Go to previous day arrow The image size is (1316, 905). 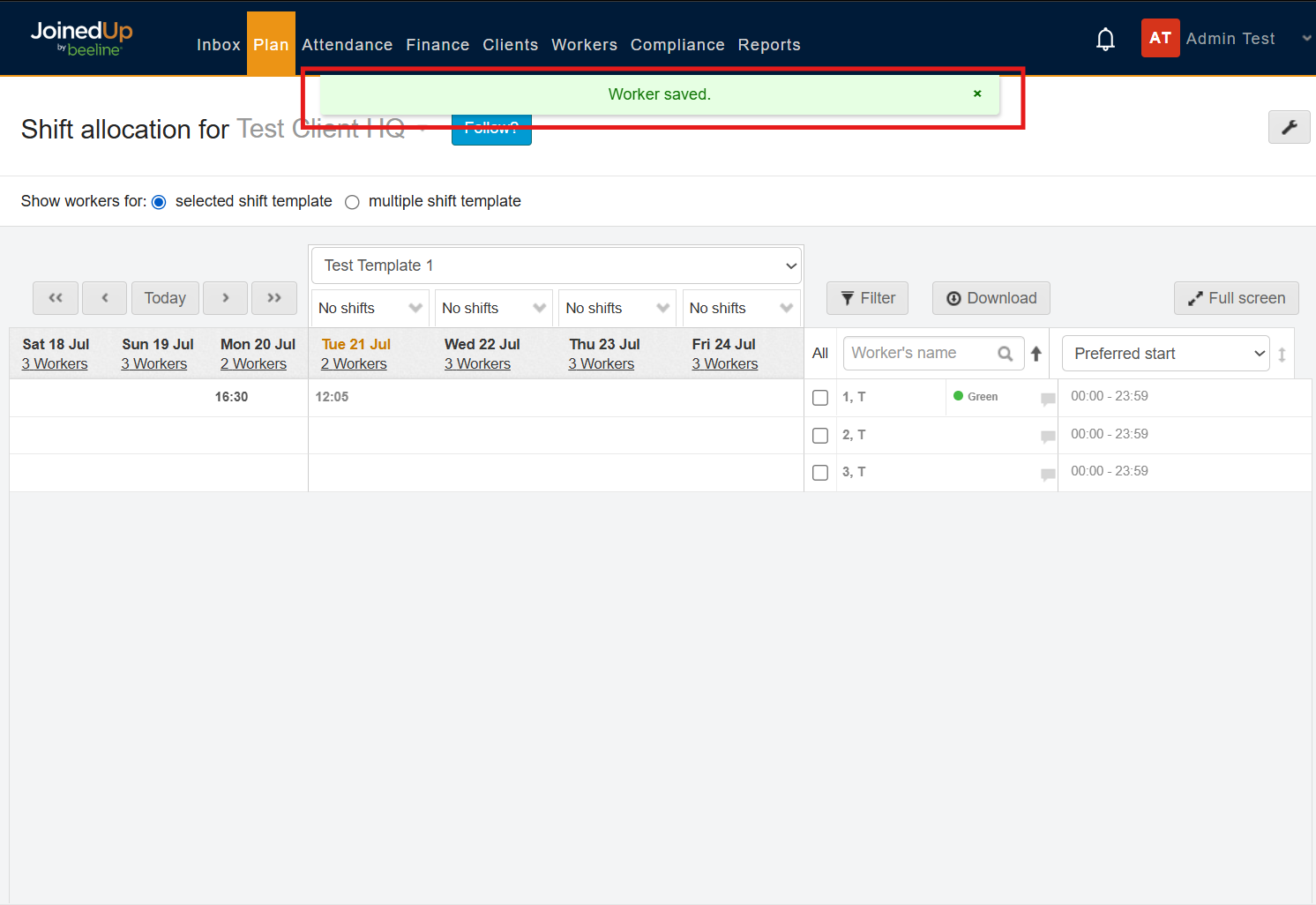click(x=105, y=298)
